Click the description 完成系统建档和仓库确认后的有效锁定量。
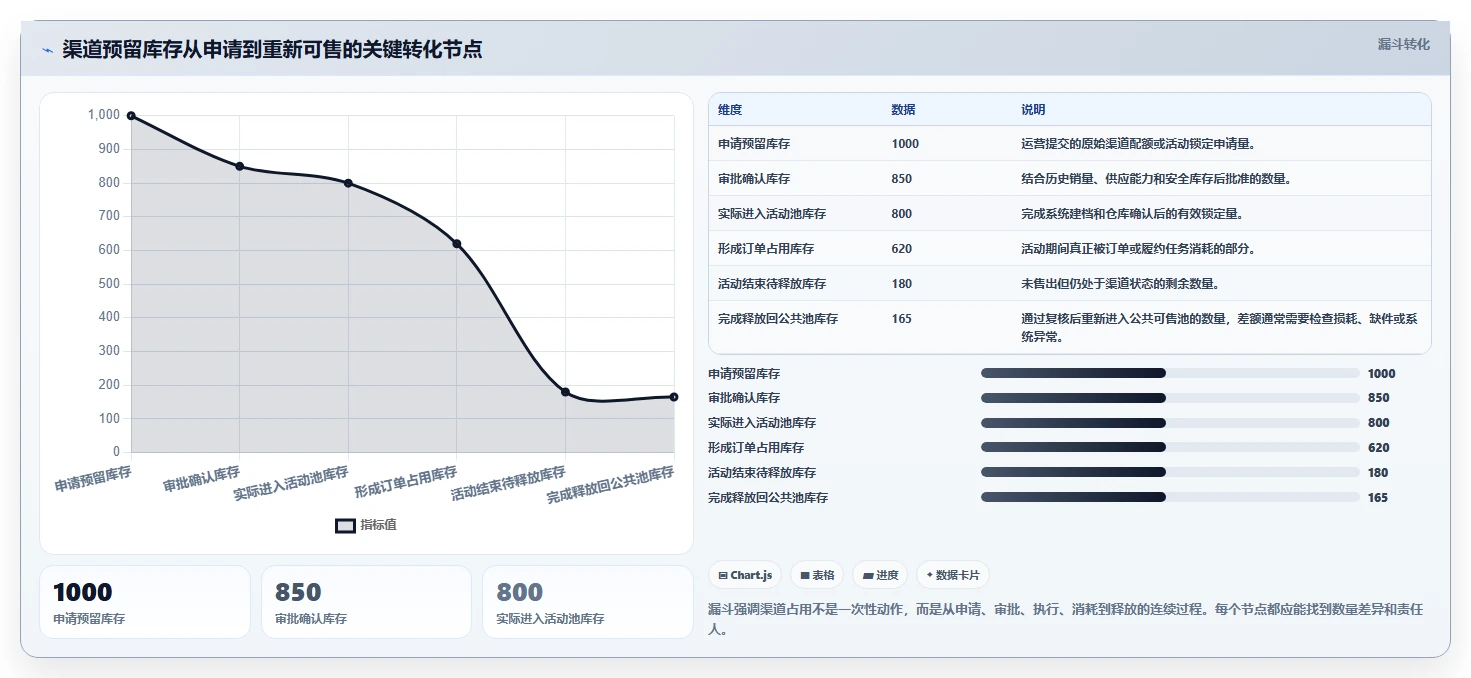The width and height of the screenshot is (1471, 678). point(1132,214)
